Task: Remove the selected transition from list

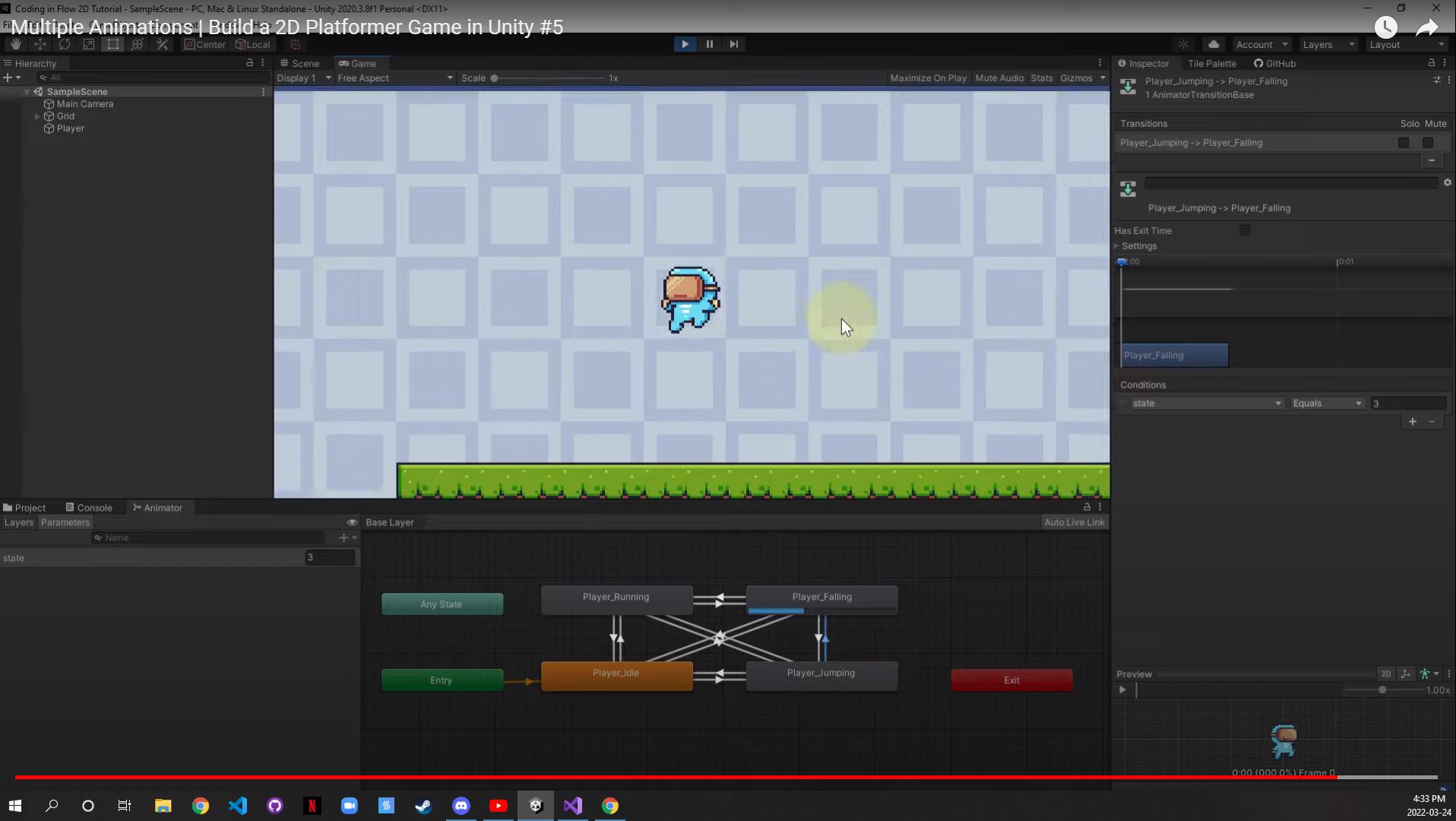Action: point(1431,160)
